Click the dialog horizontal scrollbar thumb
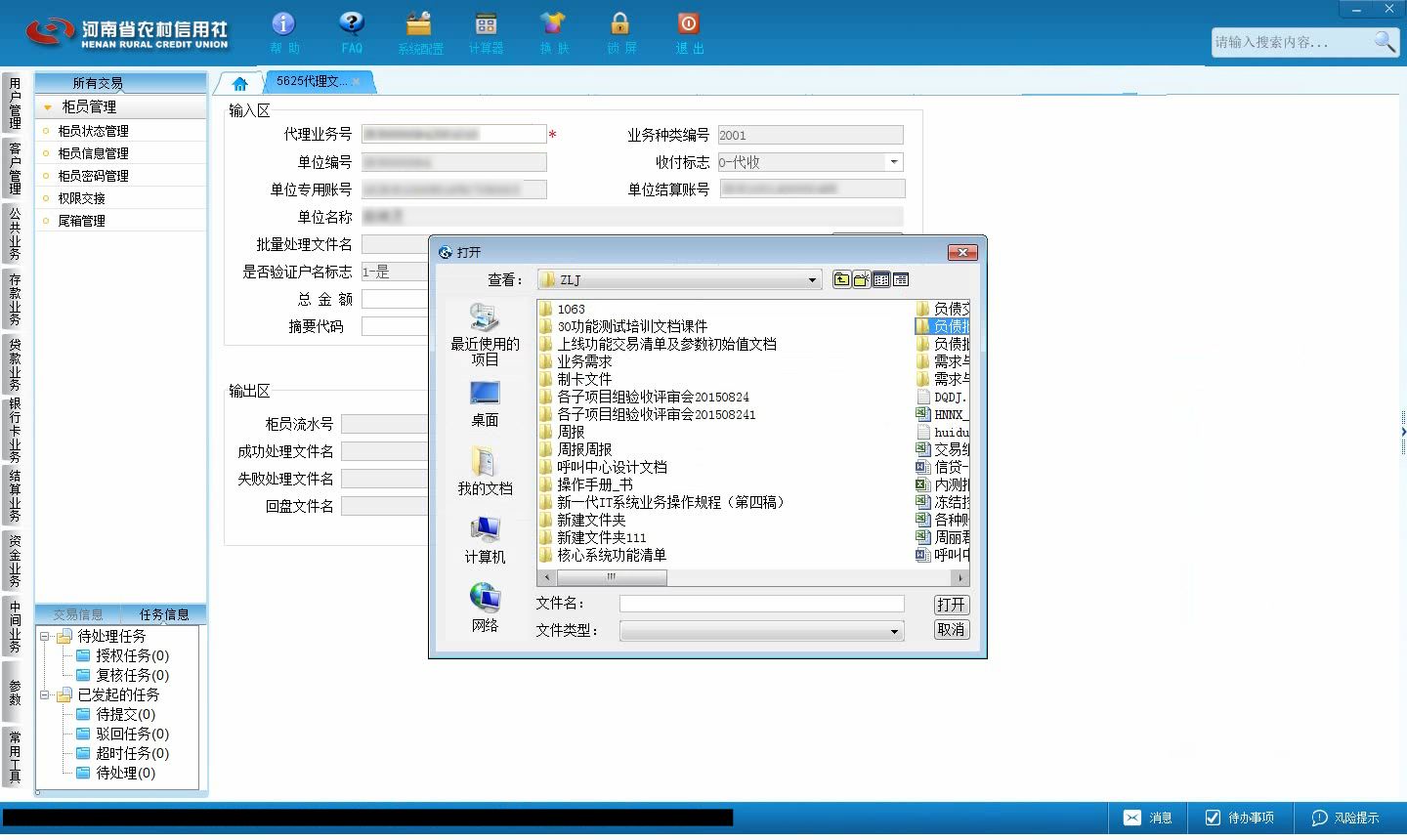 612,577
